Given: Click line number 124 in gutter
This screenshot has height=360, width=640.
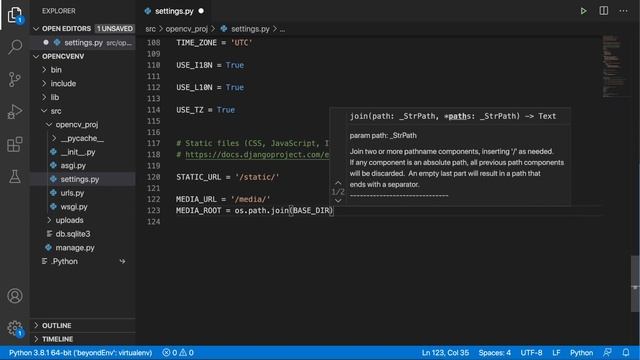Looking at the screenshot, I should click(153, 222).
